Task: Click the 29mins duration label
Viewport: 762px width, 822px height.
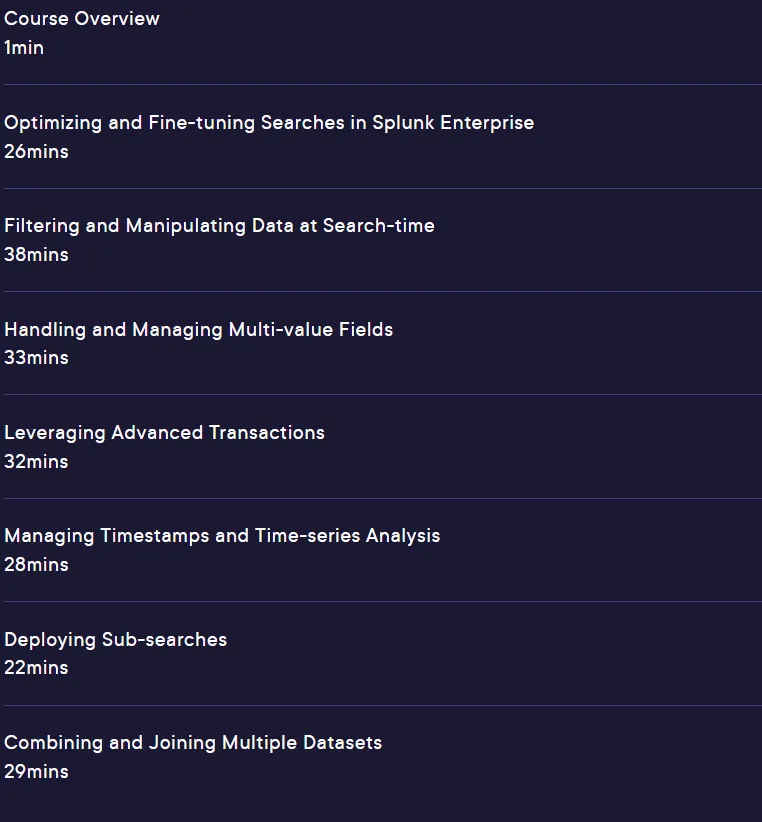Action: point(36,772)
